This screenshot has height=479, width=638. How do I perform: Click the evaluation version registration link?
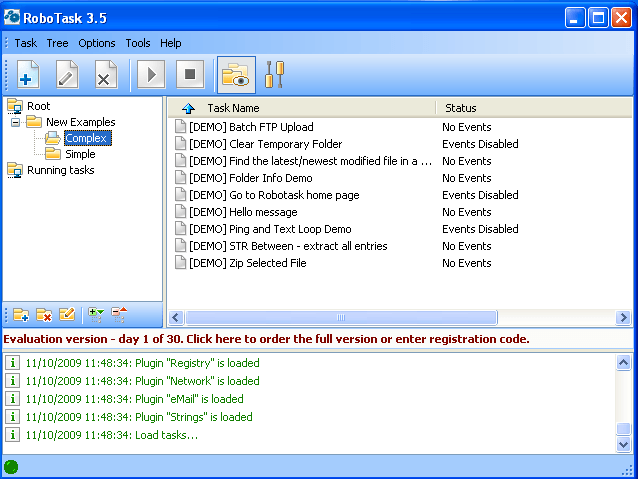pyautogui.click(x=267, y=339)
